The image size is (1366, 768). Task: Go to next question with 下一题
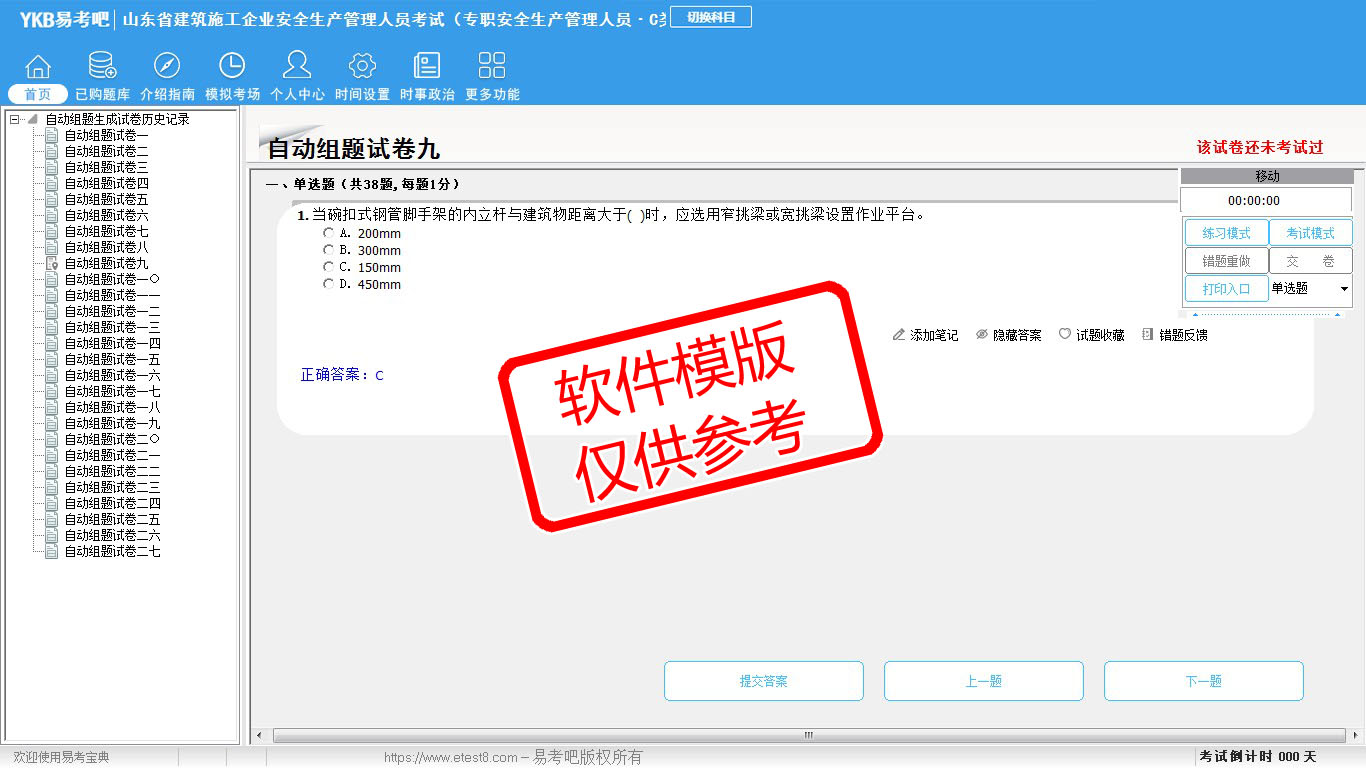click(x=1203, y=681)
